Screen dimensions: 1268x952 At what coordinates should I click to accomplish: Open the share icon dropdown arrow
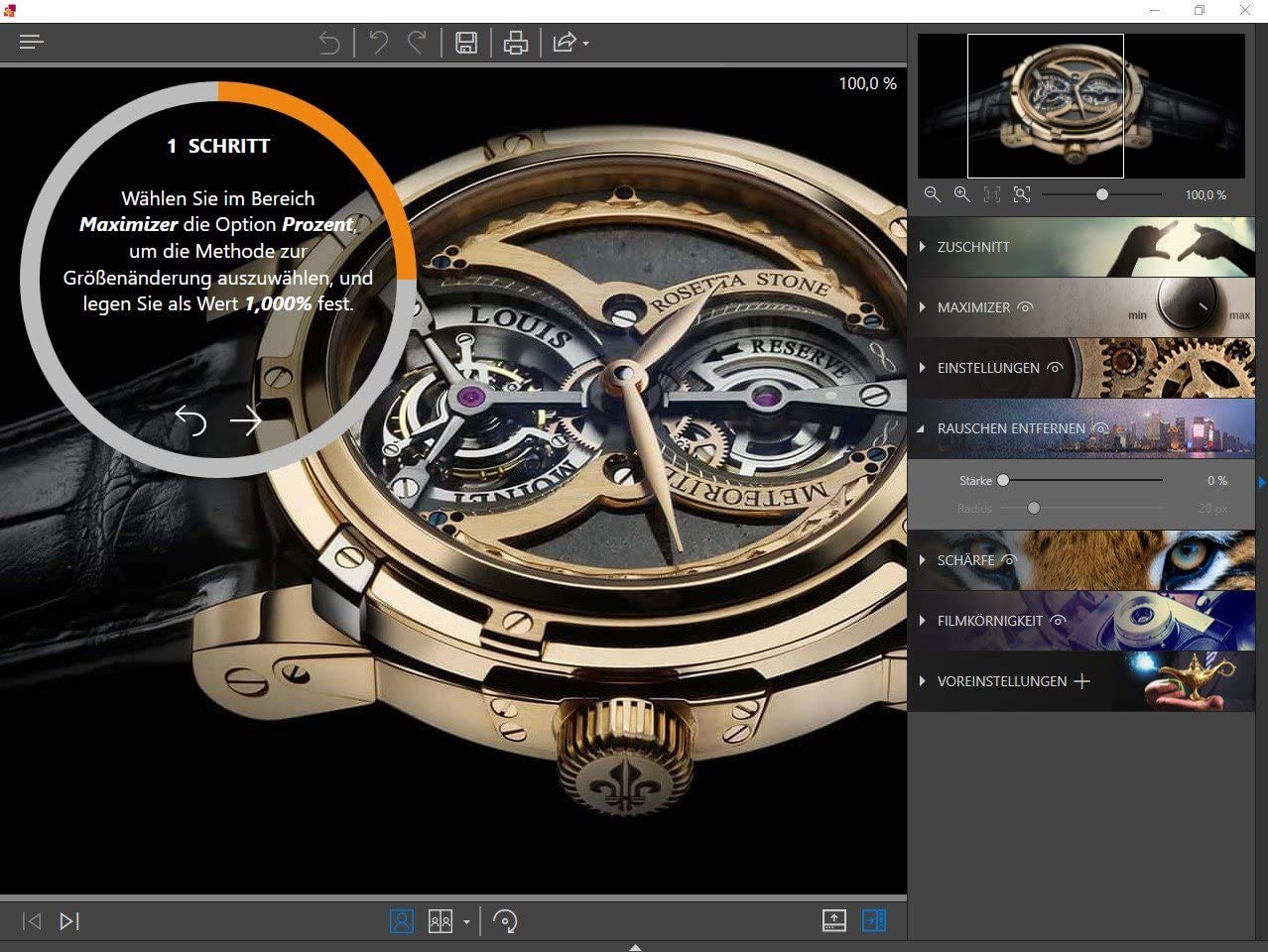coord(585,44)
